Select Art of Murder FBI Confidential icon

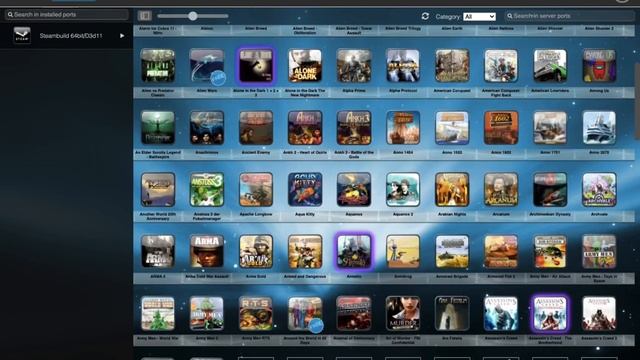(403, 313)
